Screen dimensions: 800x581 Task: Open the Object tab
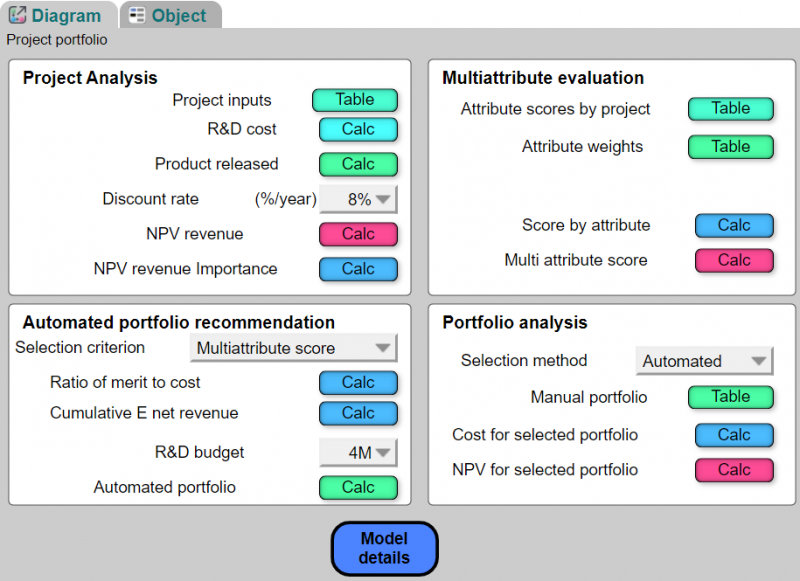click(x=170, y=15)
